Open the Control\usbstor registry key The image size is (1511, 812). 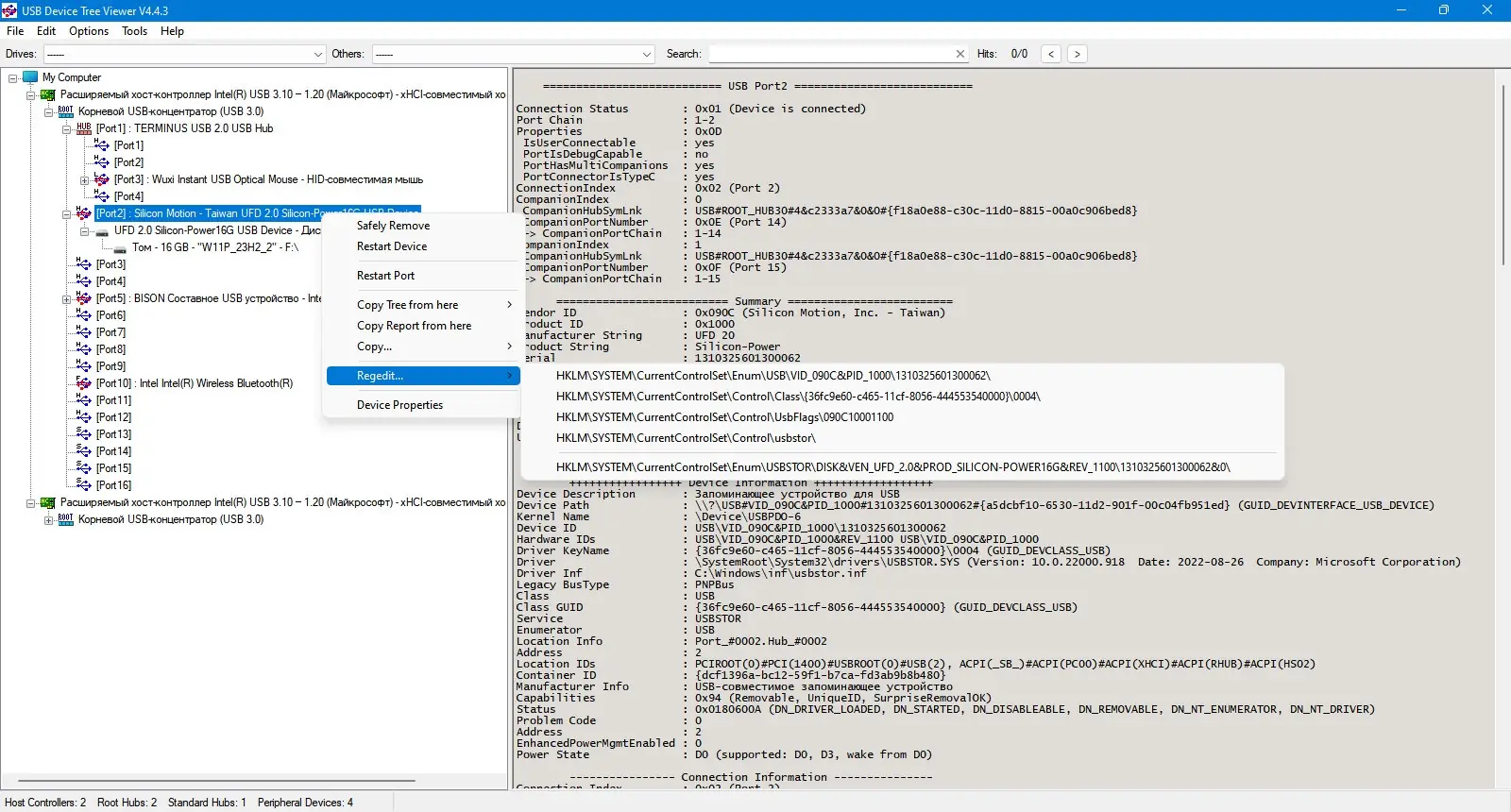902,438
